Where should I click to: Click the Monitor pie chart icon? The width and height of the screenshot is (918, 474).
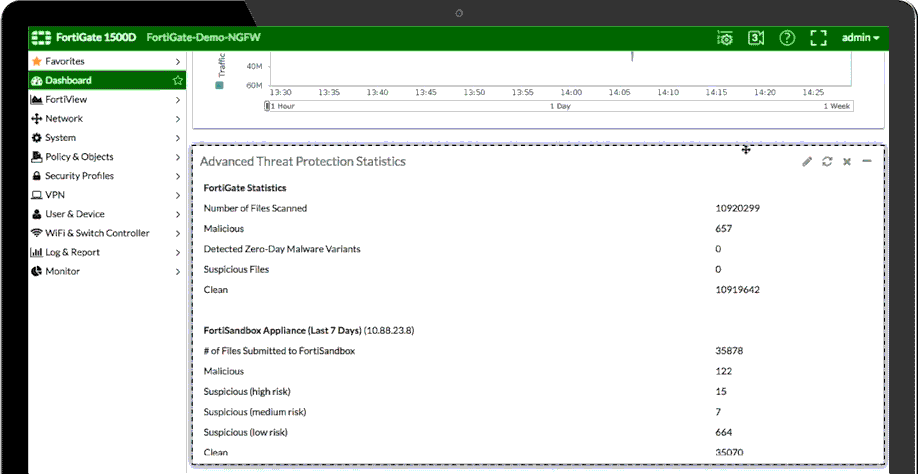[x=37, y=272]
